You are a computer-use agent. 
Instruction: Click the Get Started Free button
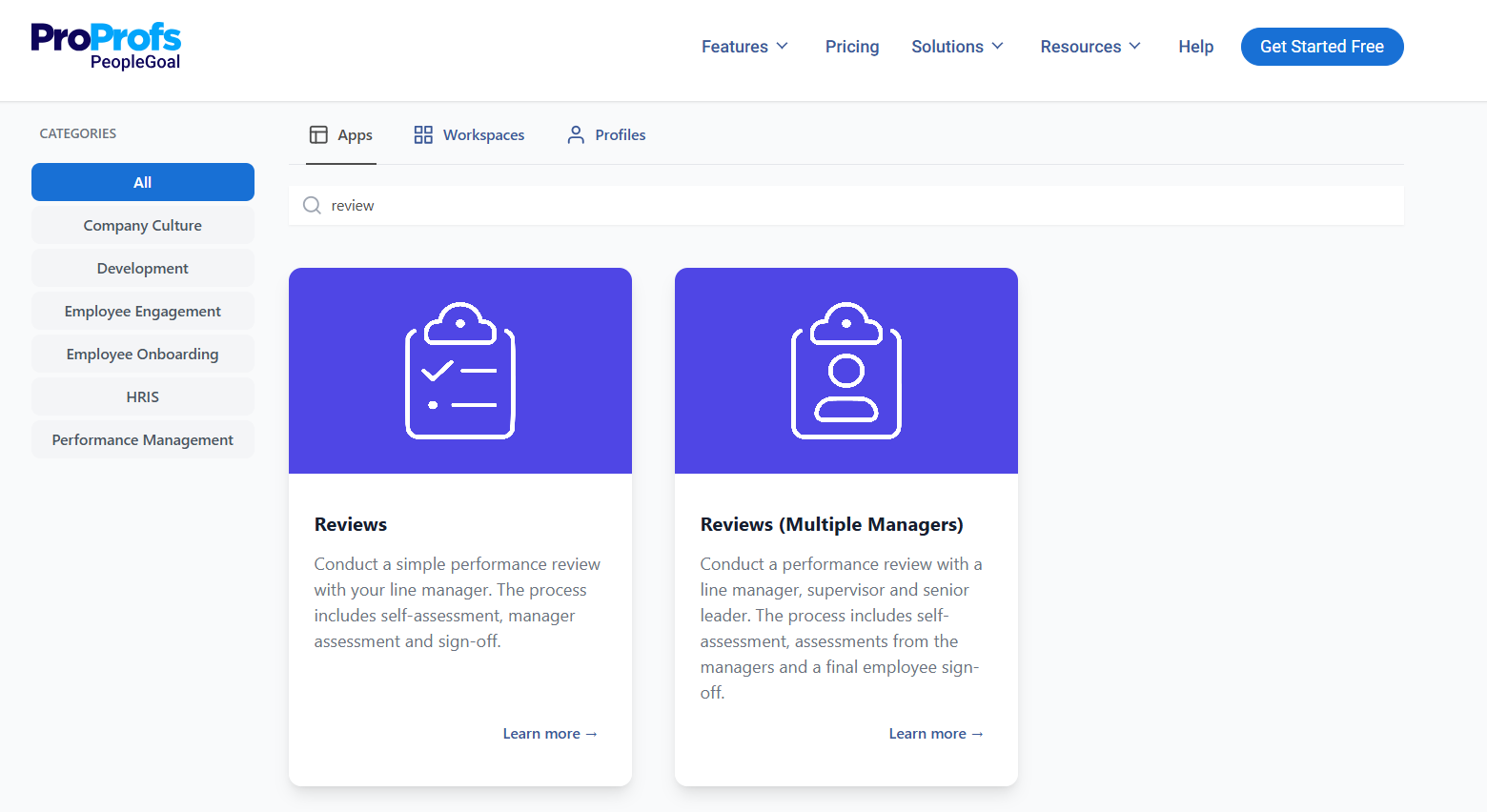1322,47
